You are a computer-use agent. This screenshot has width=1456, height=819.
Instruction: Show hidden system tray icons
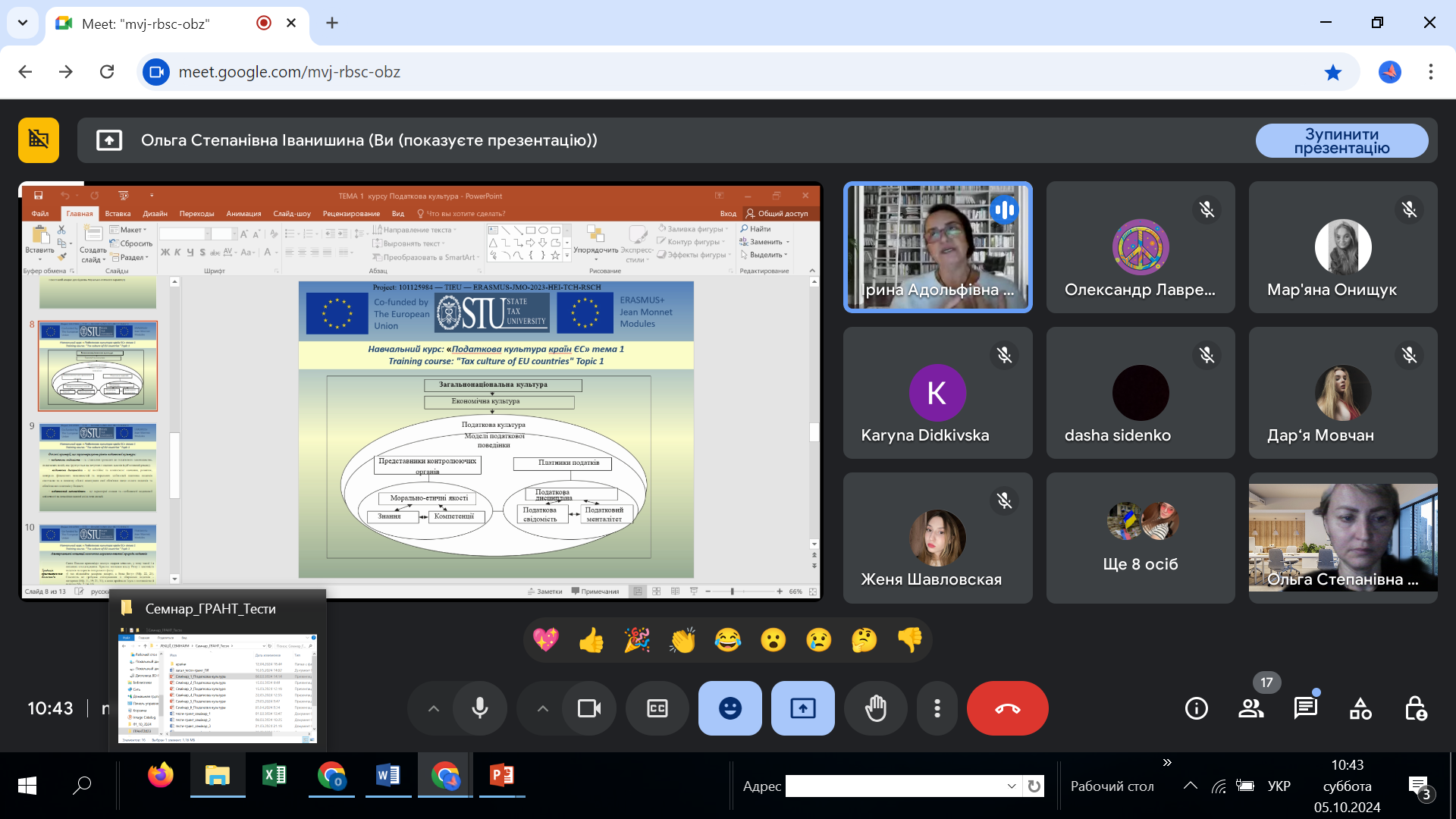1191,786
